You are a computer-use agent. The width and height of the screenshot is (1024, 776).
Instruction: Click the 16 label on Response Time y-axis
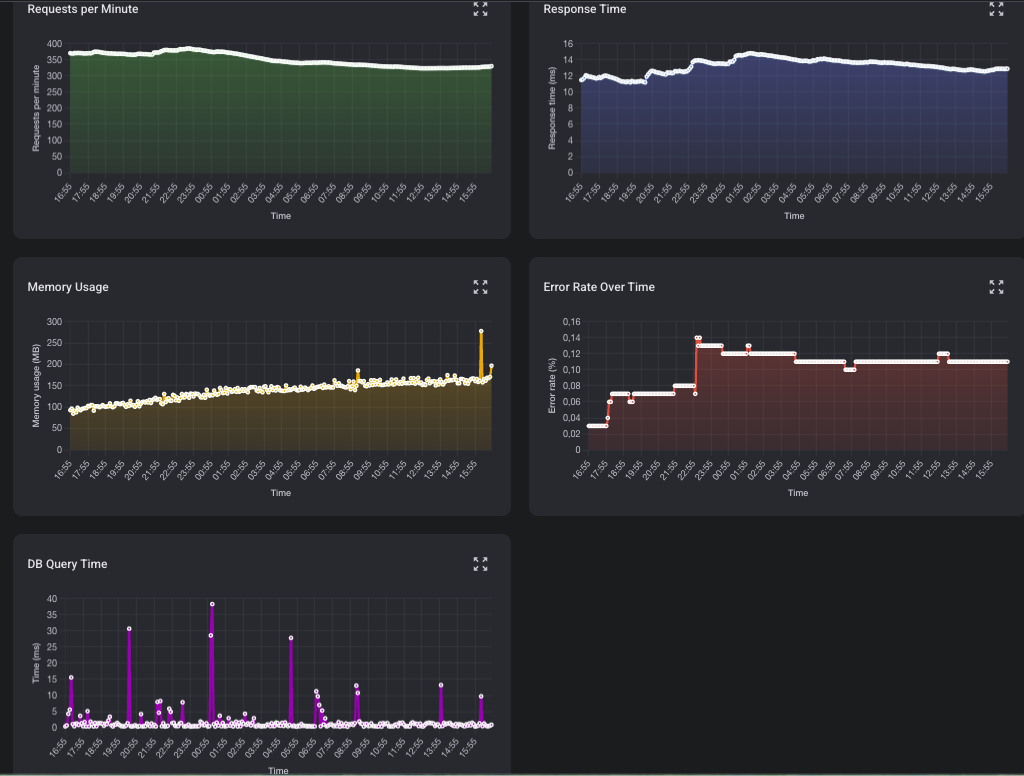pos(568,44)
